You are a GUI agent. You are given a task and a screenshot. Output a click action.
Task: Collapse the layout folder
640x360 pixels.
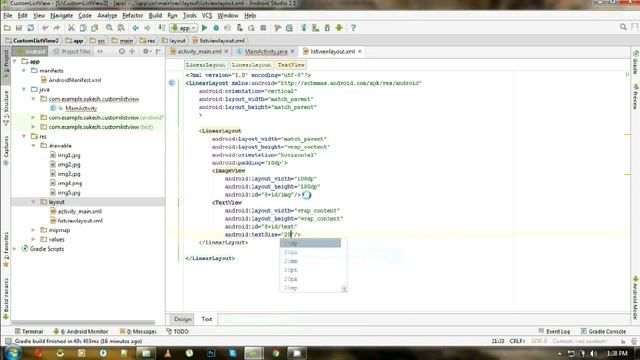coord(33,202)
